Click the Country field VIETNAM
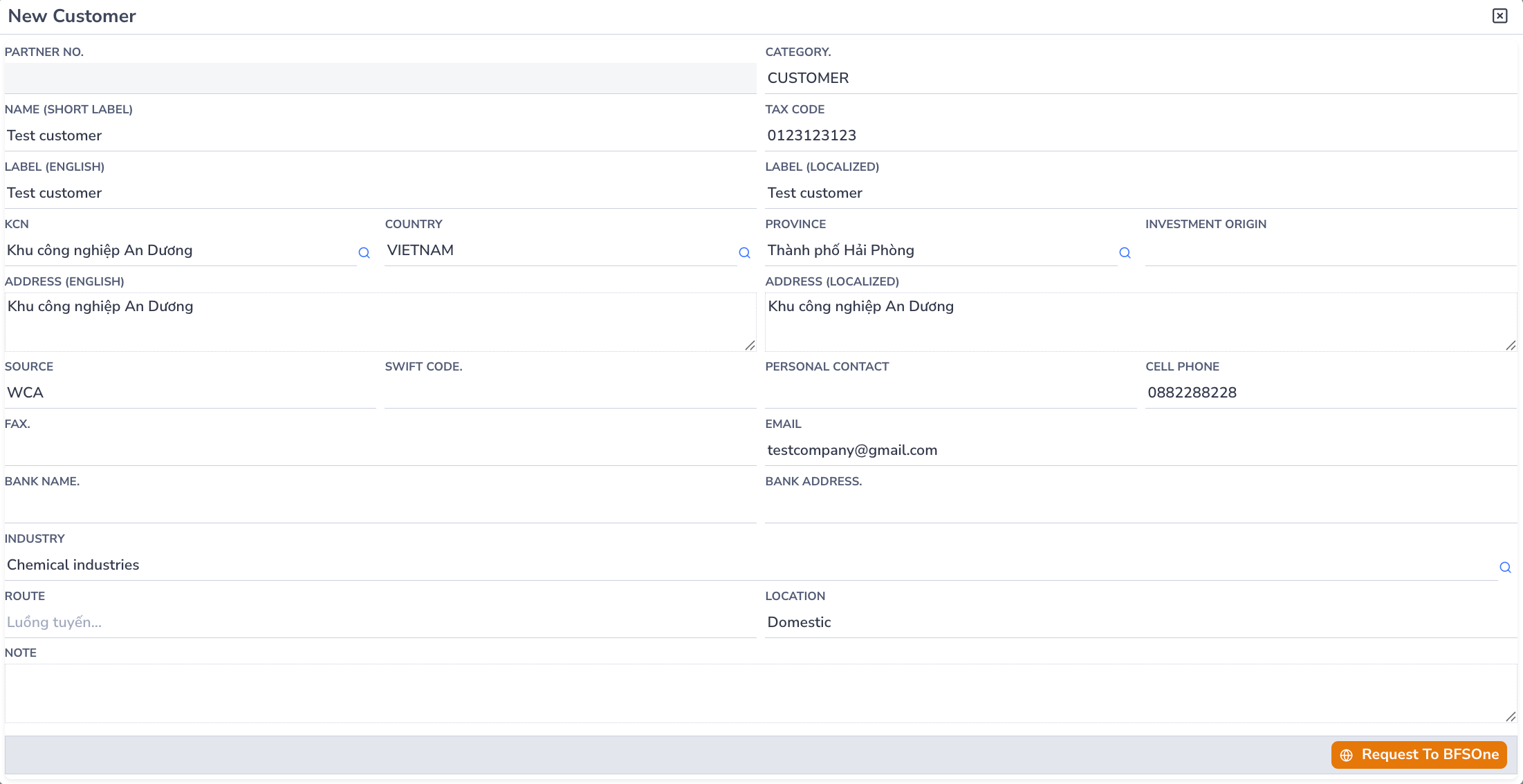Viewport: 1523px width, 784px height. point(561,250)
